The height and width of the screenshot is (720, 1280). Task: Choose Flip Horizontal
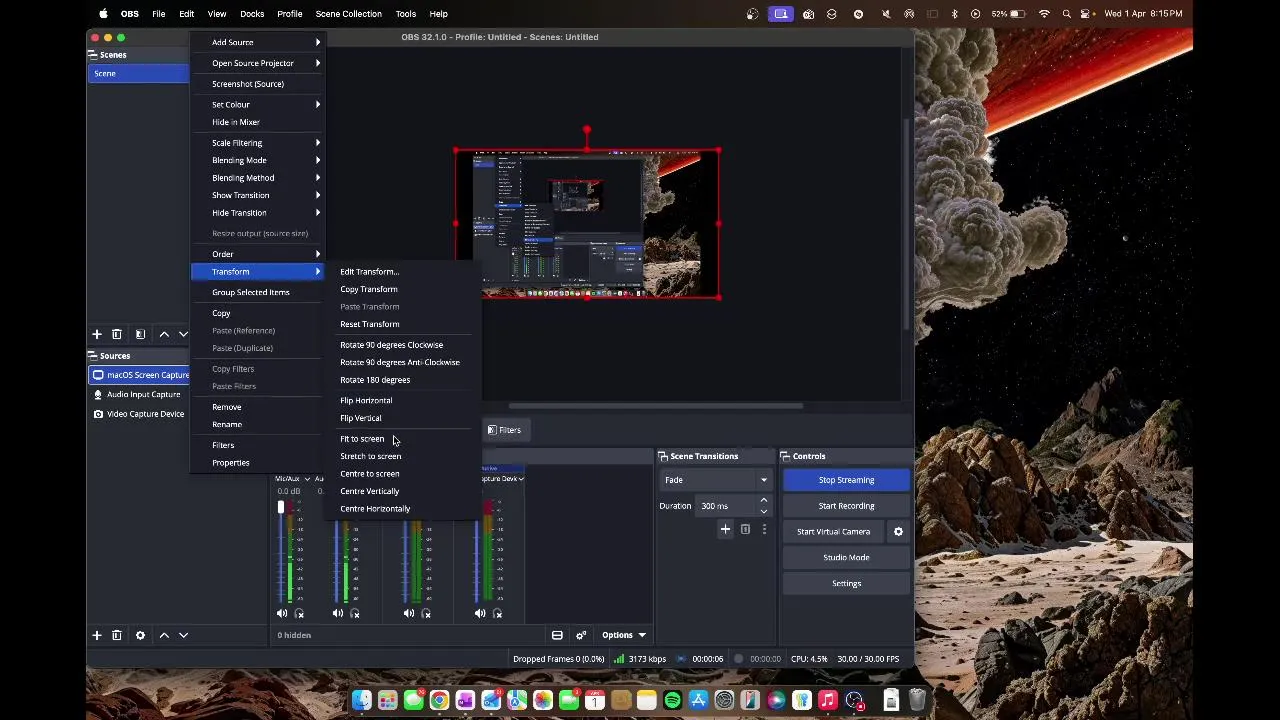click(x=366, y=400)
